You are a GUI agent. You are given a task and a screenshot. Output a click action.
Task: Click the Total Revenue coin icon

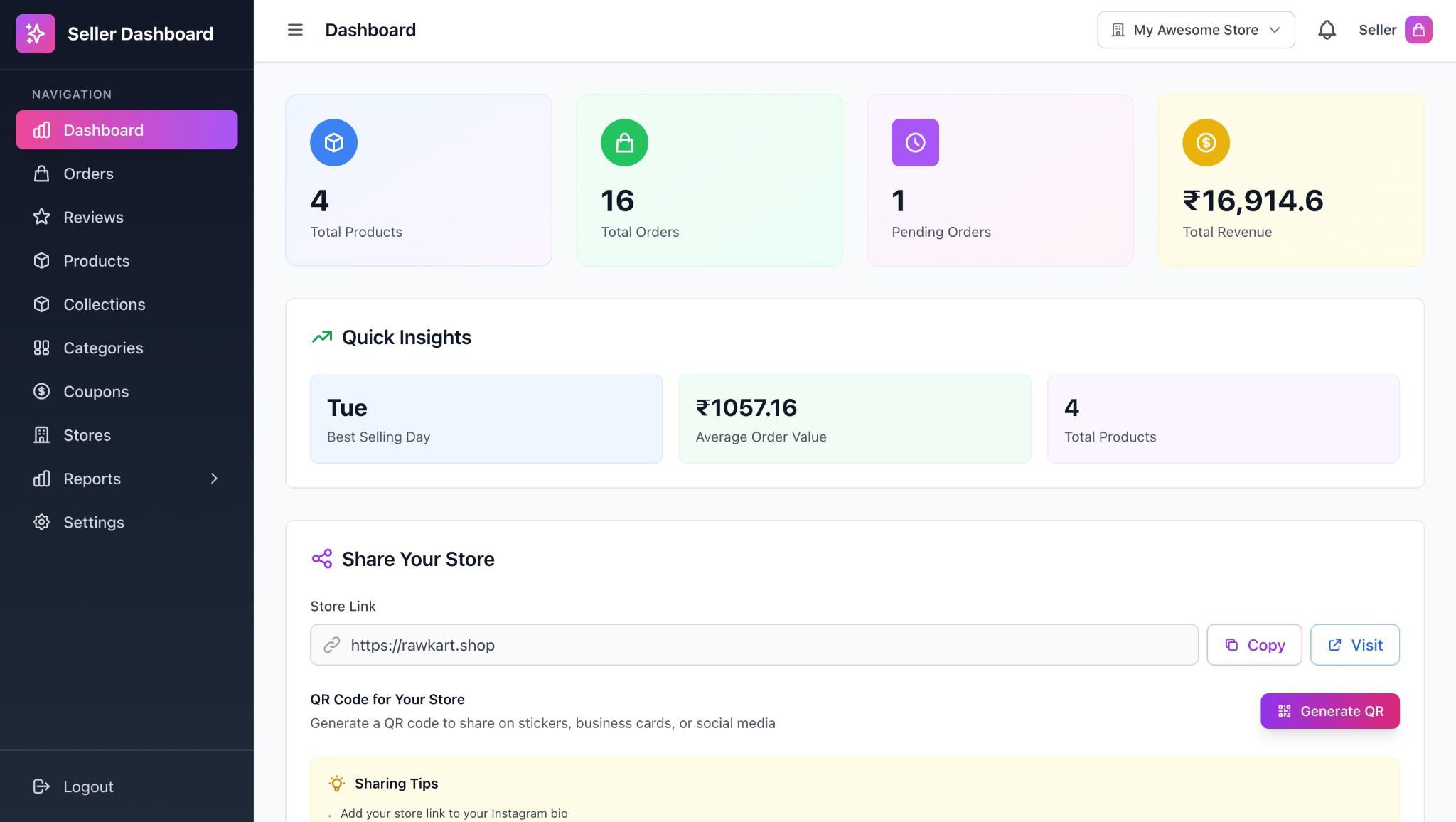click(1206, 142)
